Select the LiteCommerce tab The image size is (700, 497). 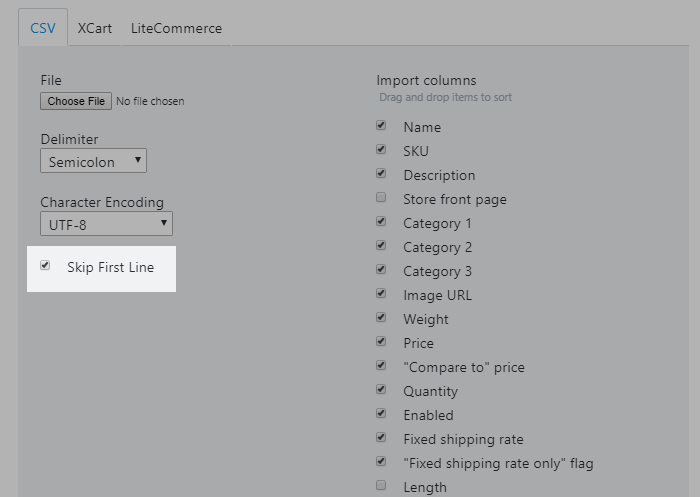[x=176, y=28]
